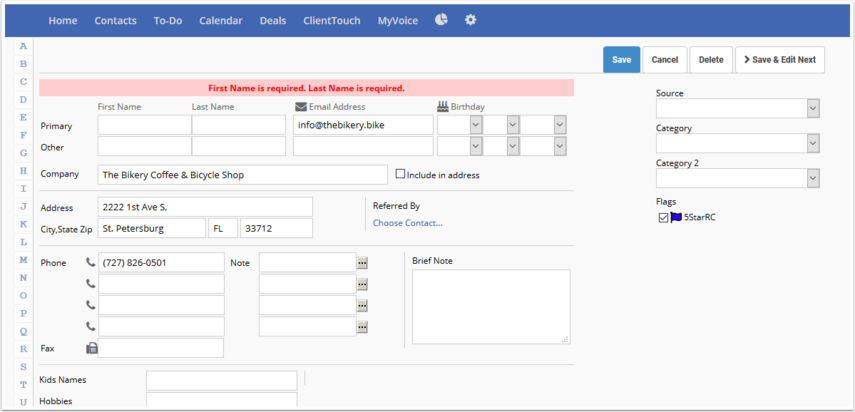Click the second phone note ellipsis button
The image size is (855, 412).
click(362, 285)
